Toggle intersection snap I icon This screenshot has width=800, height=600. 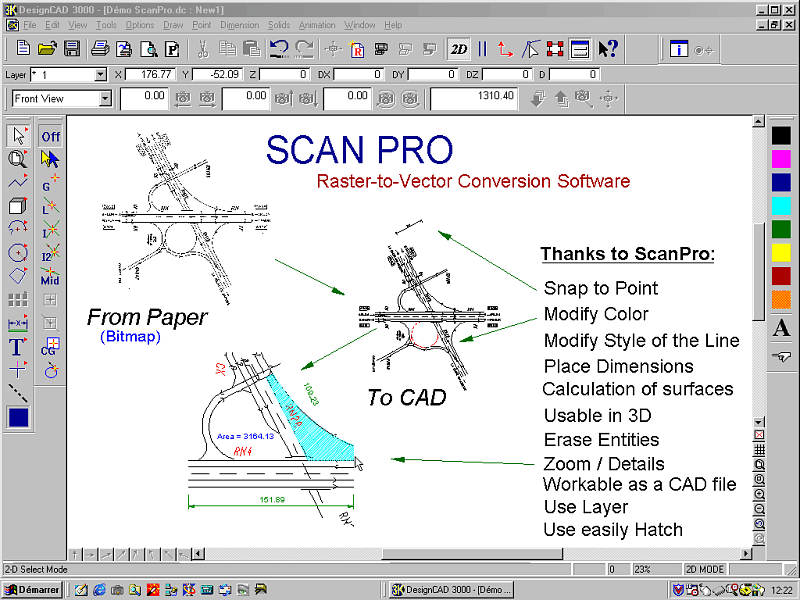pyautogui.click(x=50, y=230)
